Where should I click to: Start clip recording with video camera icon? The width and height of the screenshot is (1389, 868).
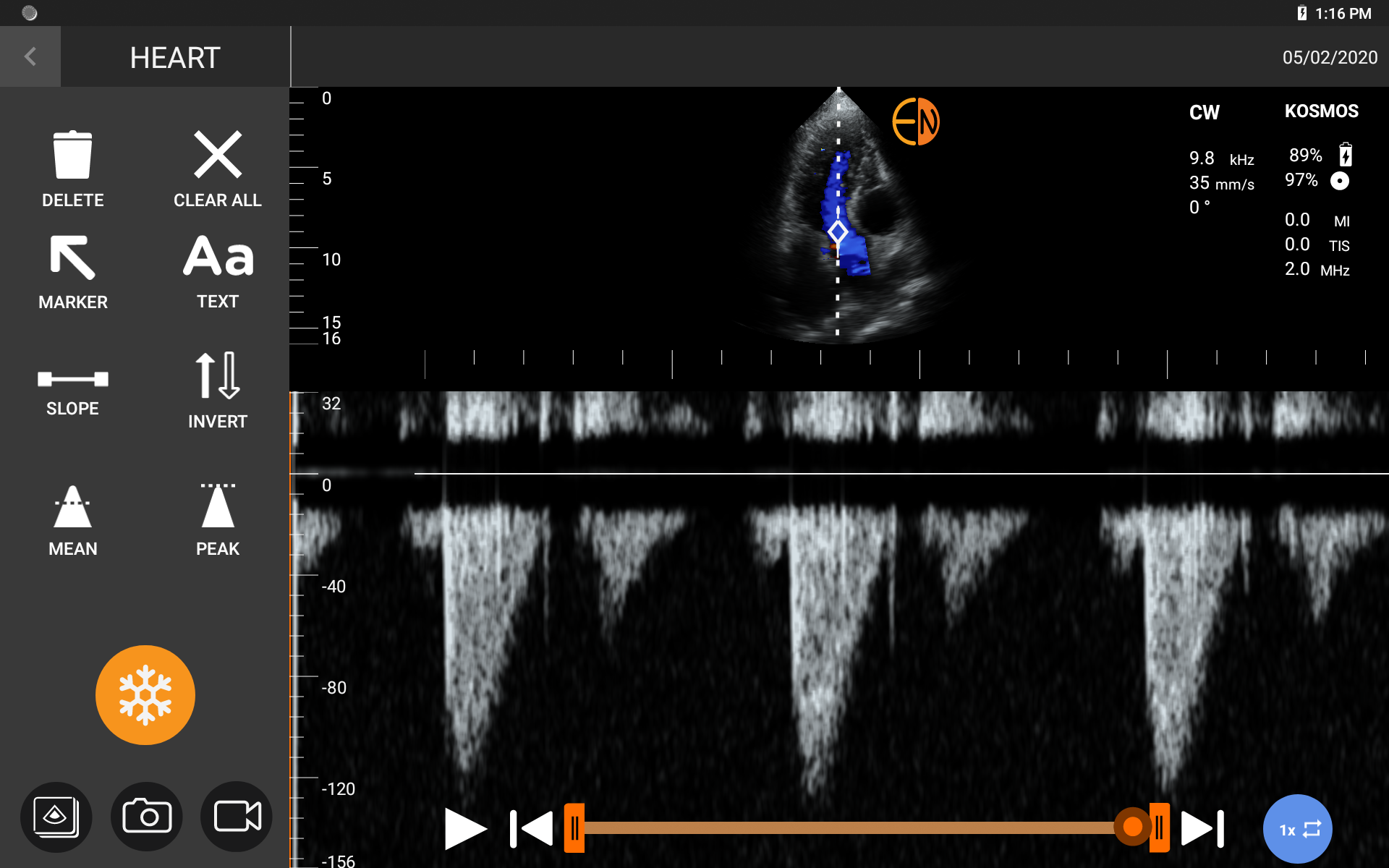tap(237, 817)
